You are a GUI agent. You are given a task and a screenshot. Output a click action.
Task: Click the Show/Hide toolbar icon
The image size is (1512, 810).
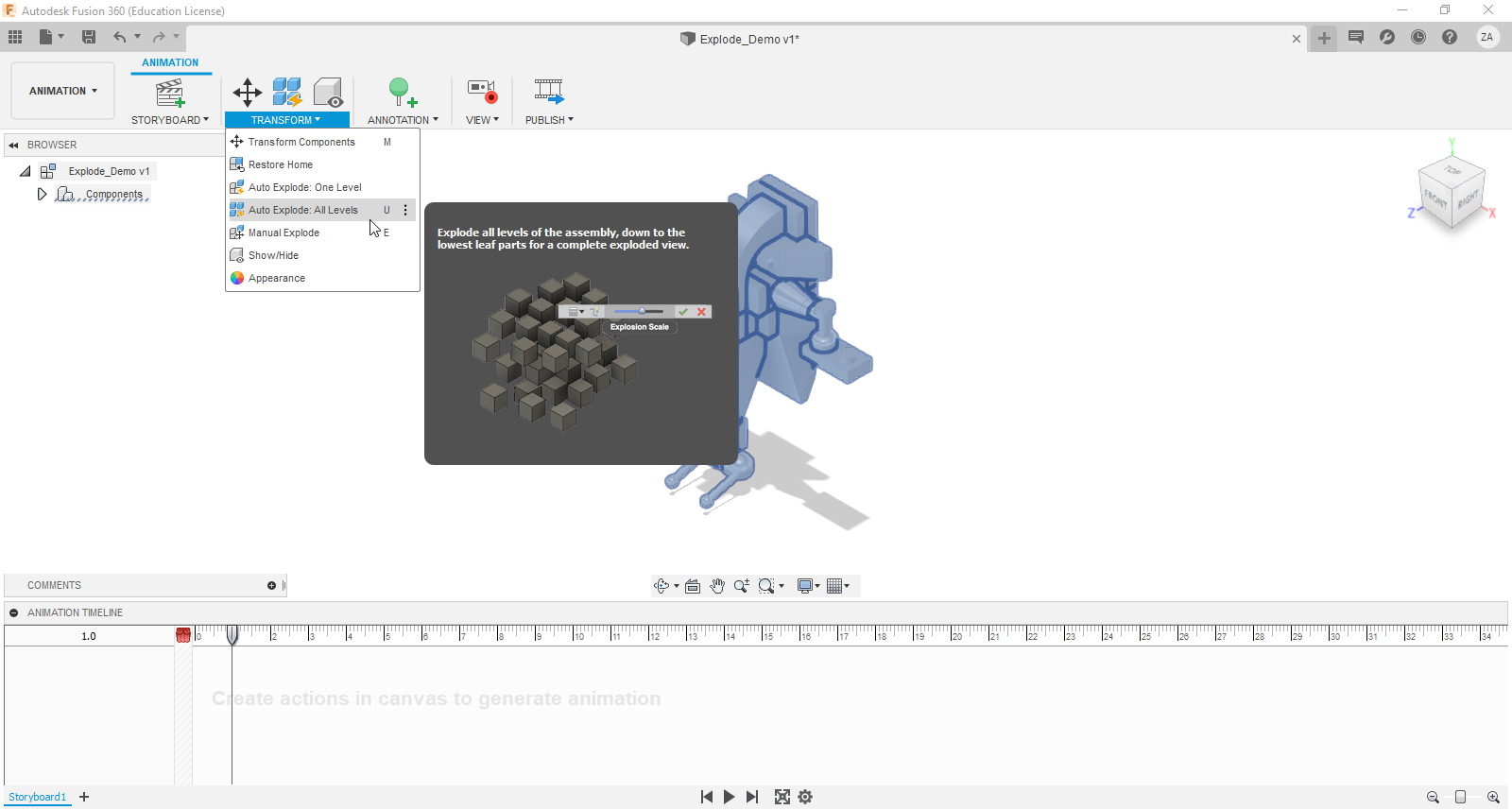point(328,92)
